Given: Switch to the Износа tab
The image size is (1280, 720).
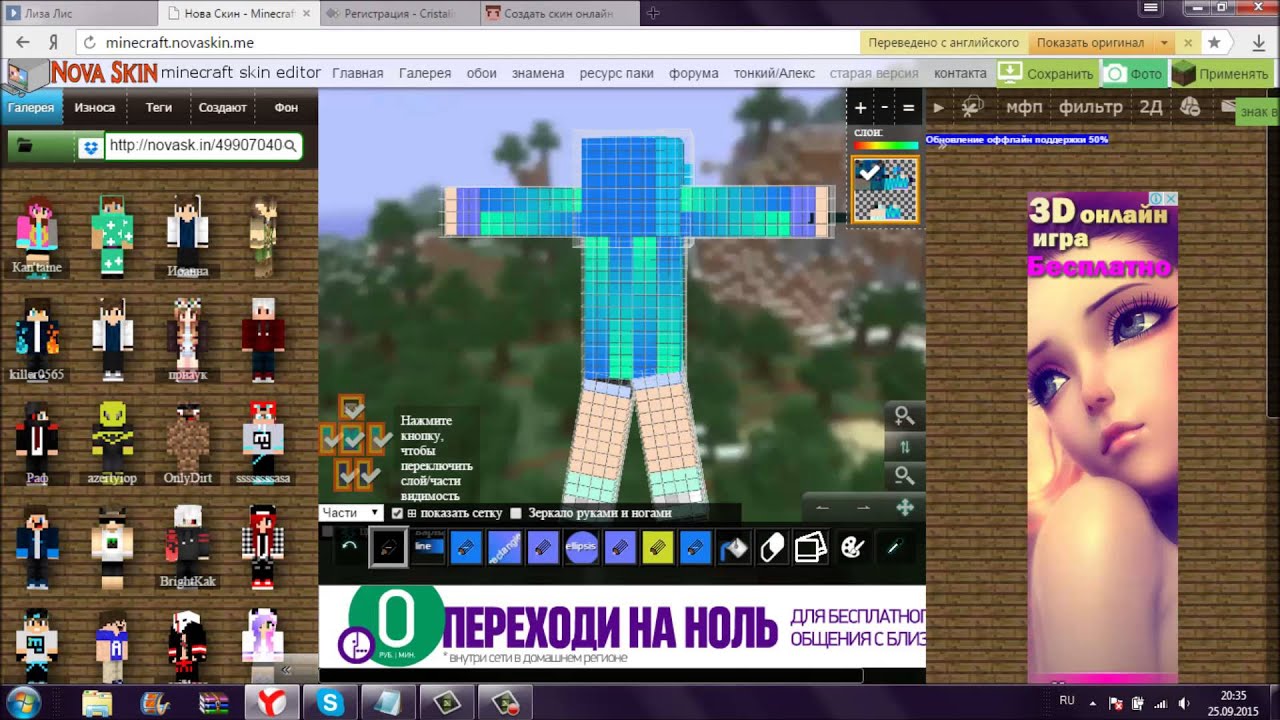Looking at the screenshot, I should click(95, 107).
